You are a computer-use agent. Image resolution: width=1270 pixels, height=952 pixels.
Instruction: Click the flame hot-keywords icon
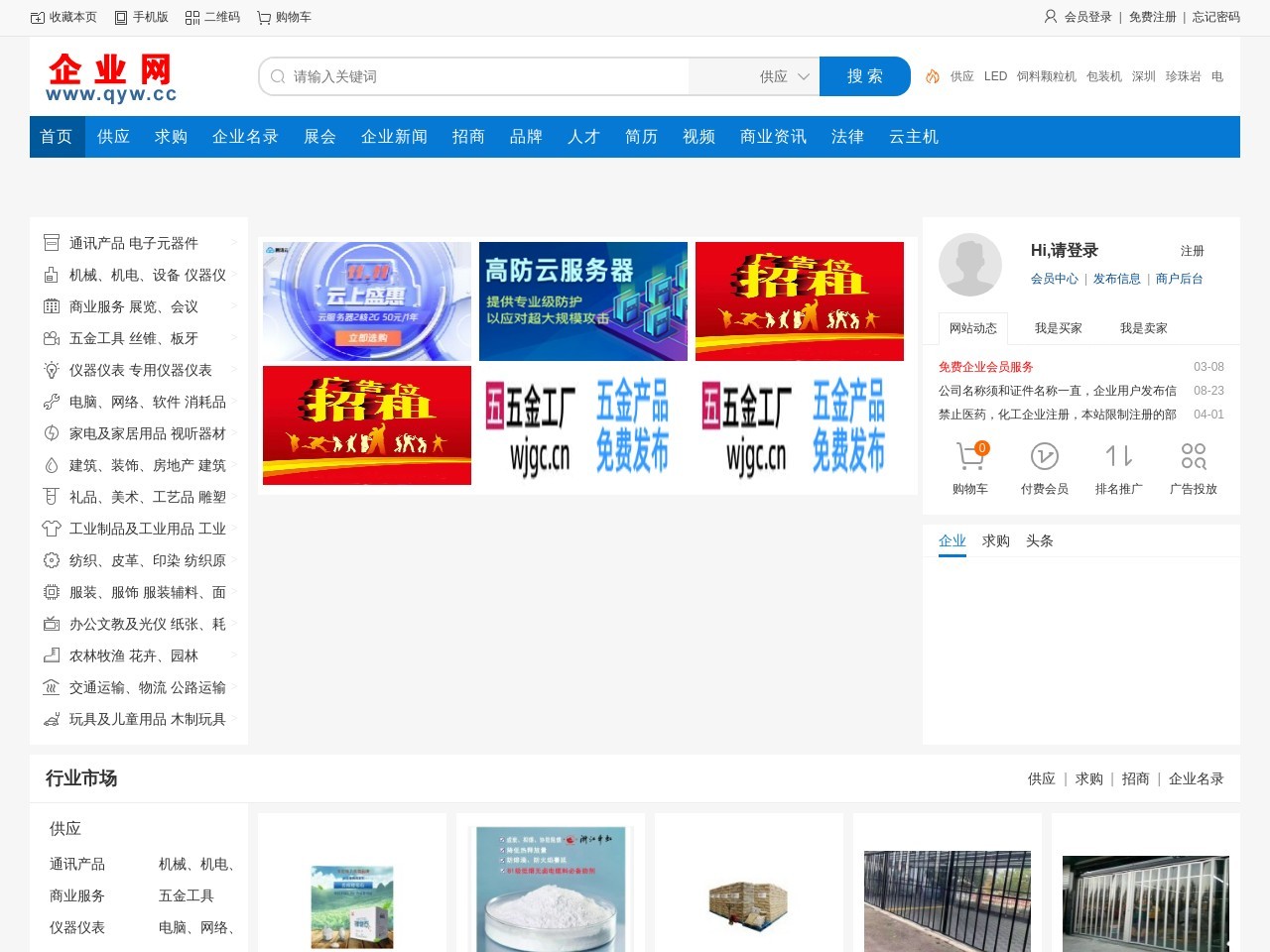click(x=933, y=76)
